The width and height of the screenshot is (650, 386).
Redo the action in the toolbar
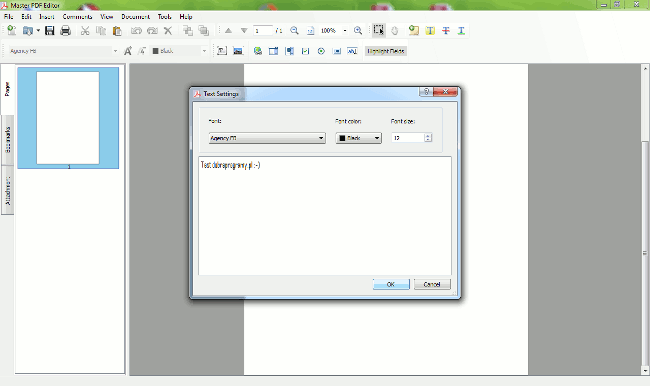tap(152, 30)
